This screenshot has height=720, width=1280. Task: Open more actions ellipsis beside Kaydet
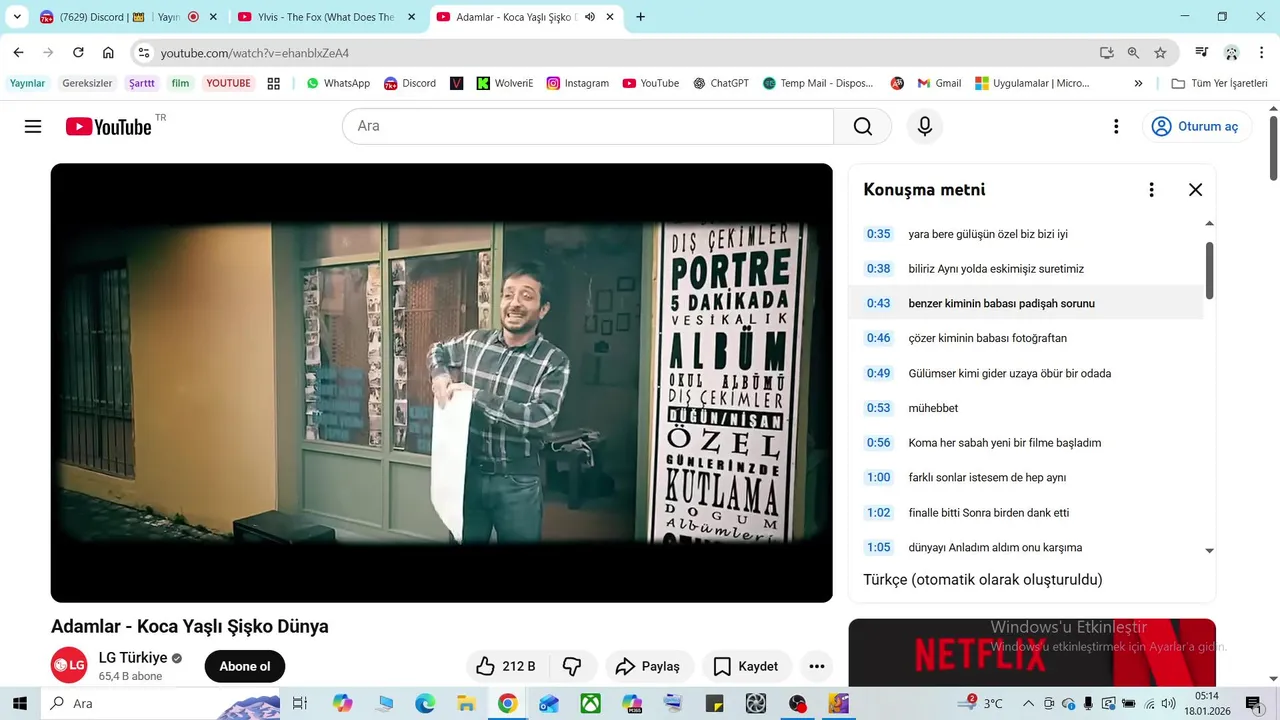point(817,666)
